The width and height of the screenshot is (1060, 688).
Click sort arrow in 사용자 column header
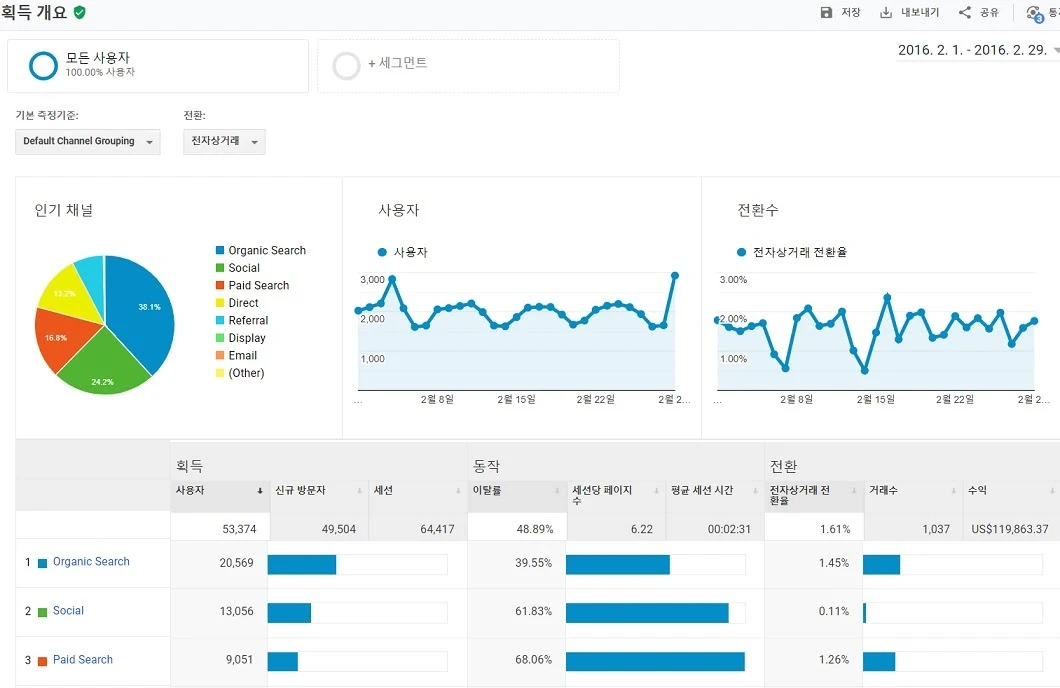[260, 491]
